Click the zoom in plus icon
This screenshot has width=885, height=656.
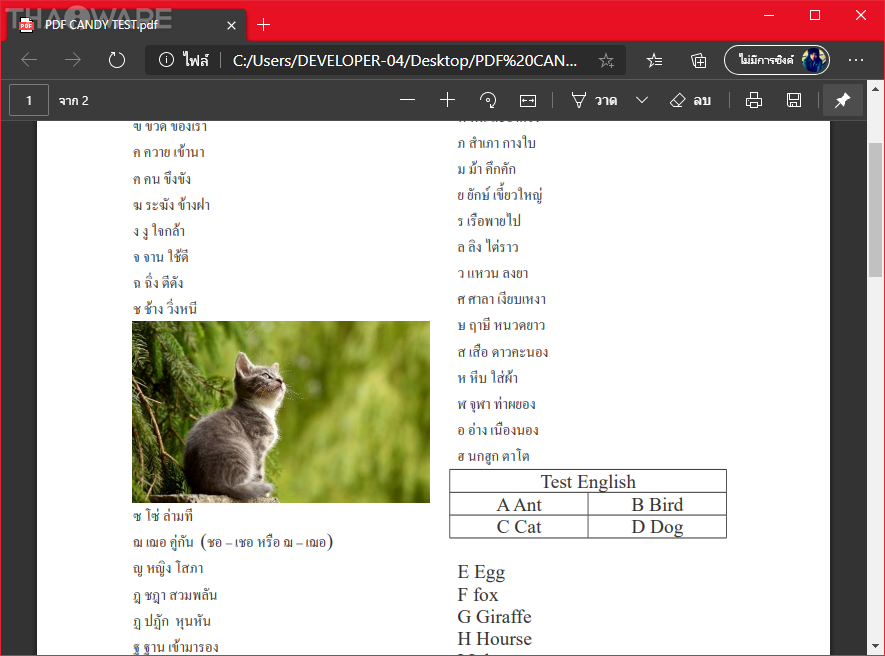[x=447, y=100]
